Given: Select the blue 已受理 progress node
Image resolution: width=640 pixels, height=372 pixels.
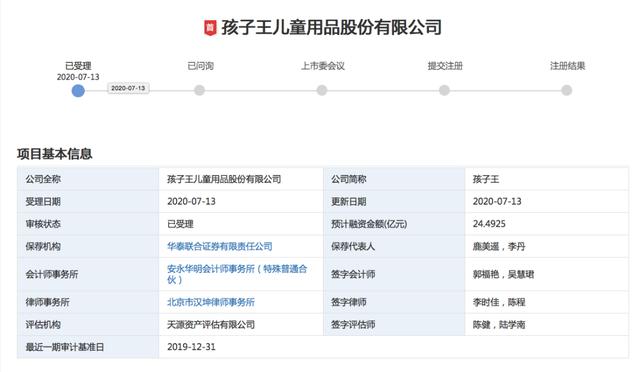Looking at the screenshot, I should pyautogui.click(x=78, y=91).
